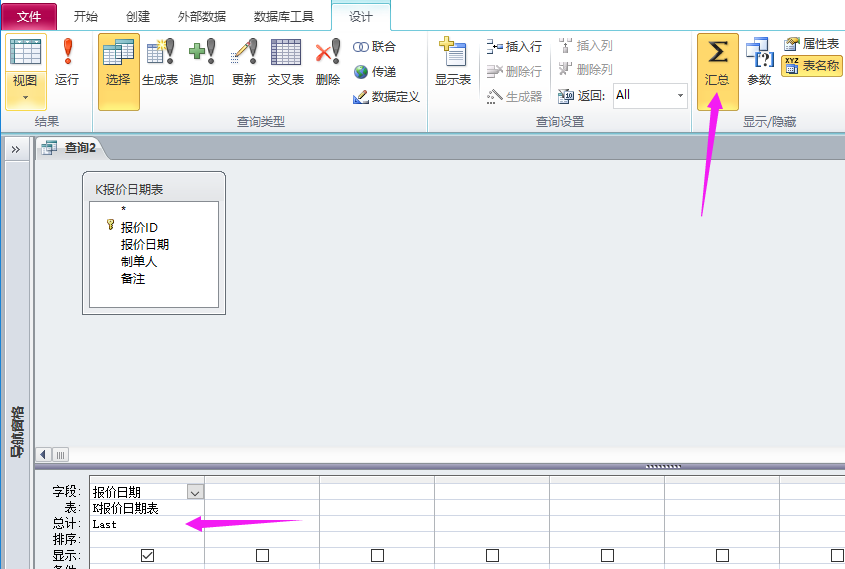Viewport: 845px width, 569px height.
Task: Switch to the 创建 ribbon tab
Action: pos(138,17)
